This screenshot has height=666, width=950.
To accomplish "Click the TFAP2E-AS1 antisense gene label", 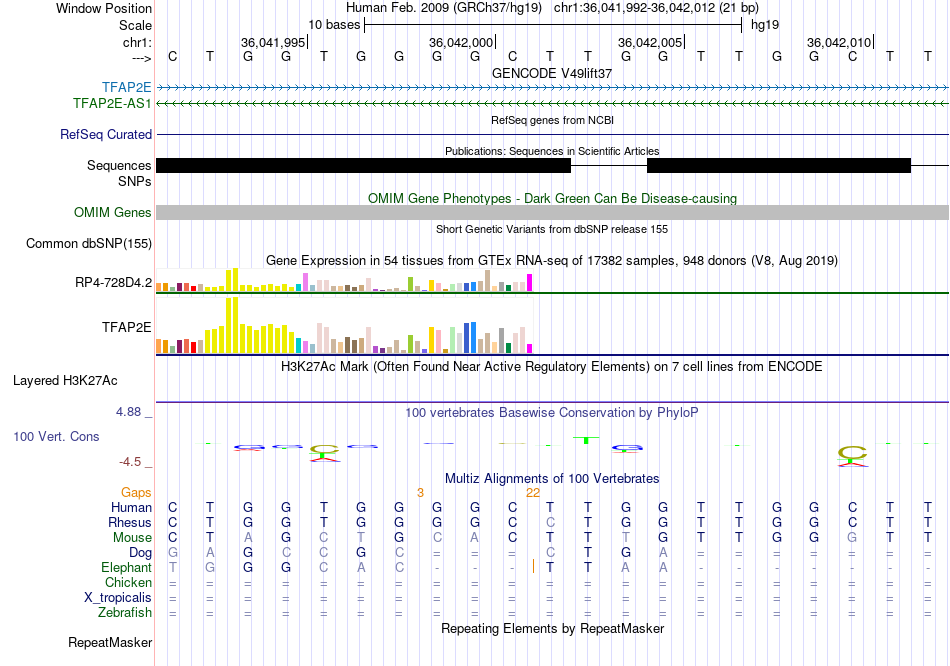I will point(112,103).
